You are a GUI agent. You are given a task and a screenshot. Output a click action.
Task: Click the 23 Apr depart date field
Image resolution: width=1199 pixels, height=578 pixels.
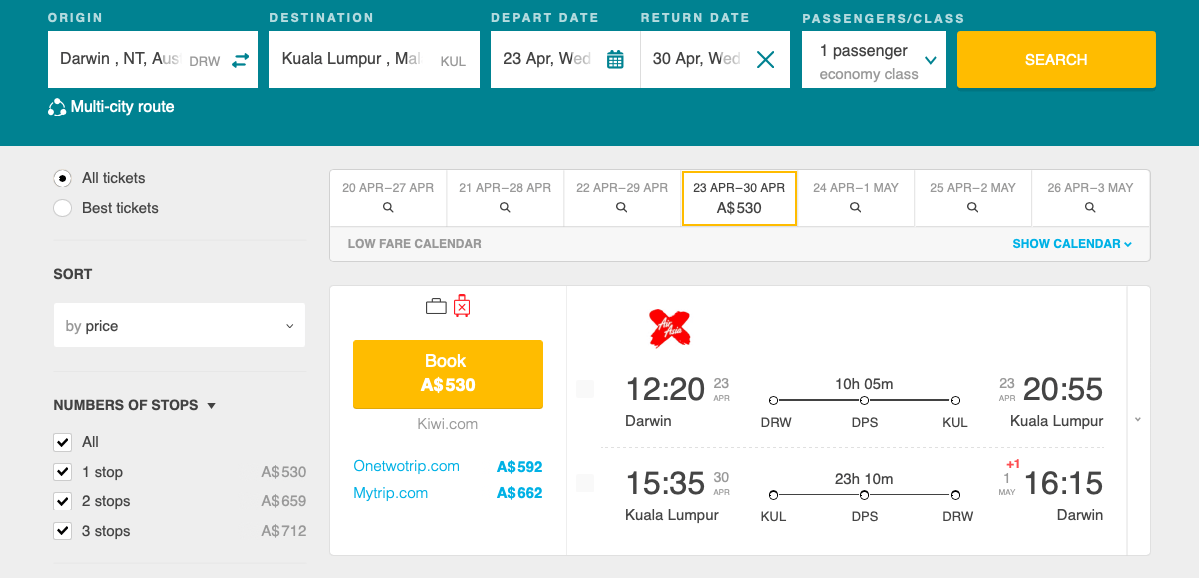pos(565,60)
